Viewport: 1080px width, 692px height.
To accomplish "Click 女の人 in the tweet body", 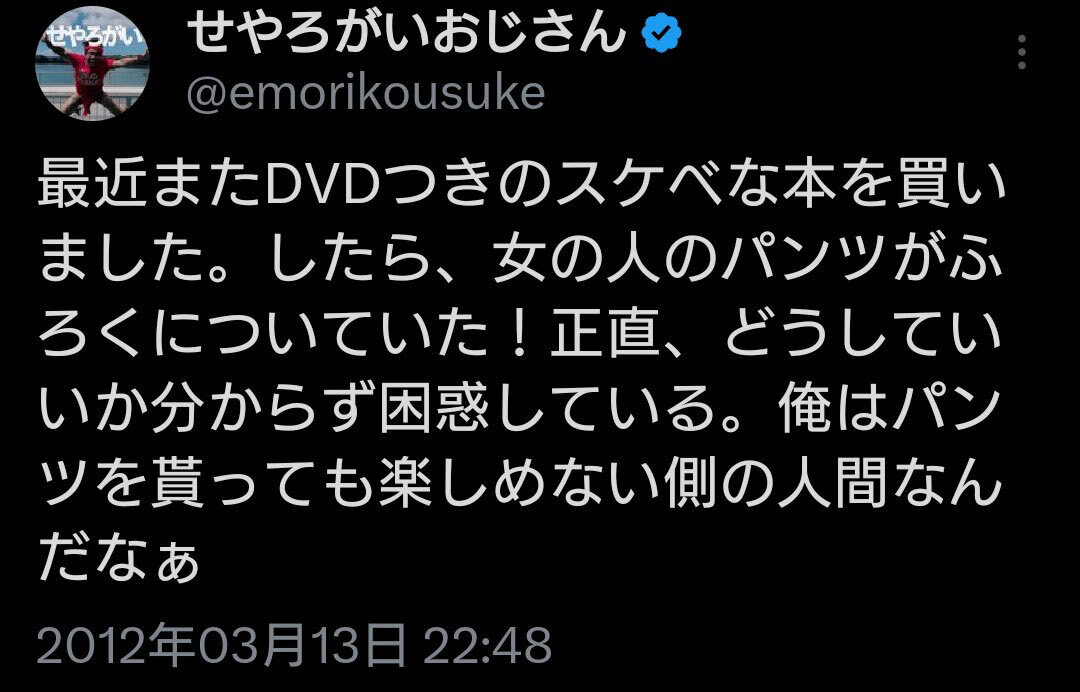I will (x=578, y=260).
